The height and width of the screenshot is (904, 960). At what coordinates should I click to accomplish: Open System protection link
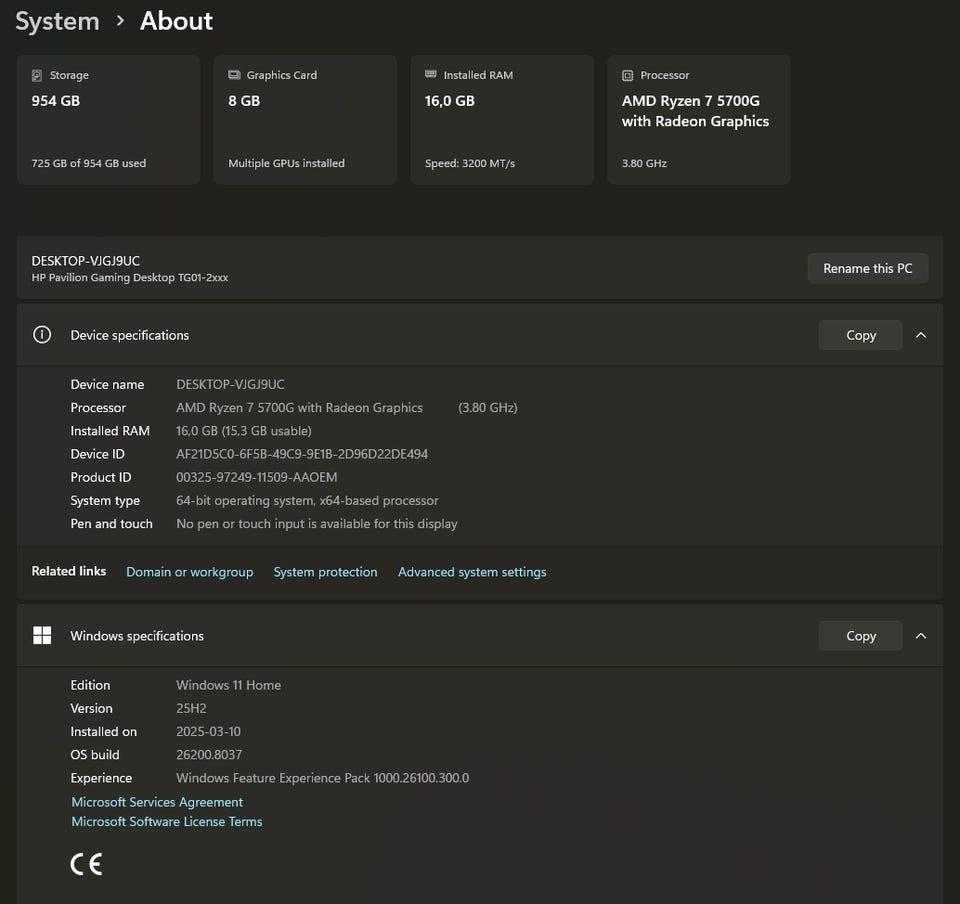click(x=325, y=572)
